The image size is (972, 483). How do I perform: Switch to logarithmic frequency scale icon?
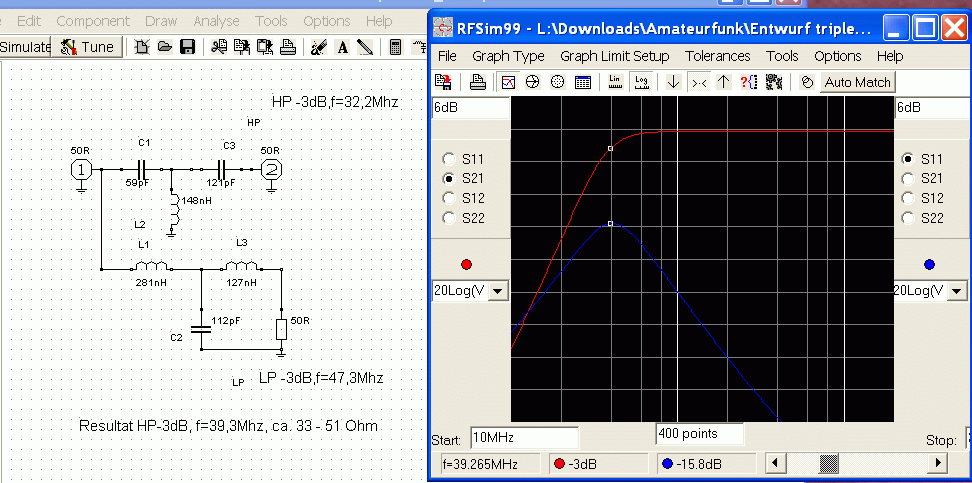pyautogui.click(x=641, y=82)
